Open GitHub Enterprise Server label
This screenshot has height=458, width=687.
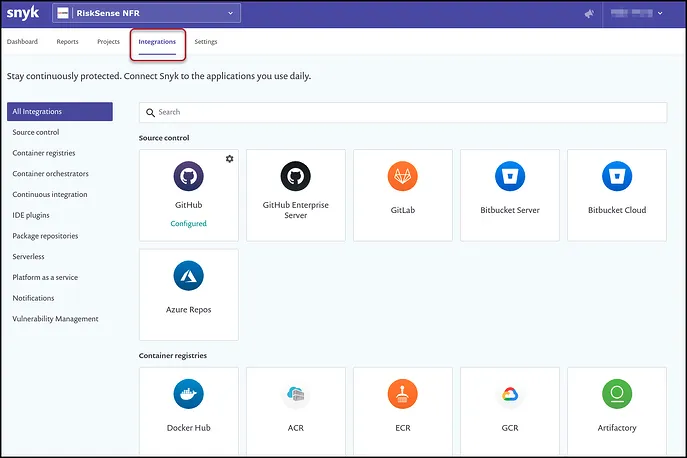(x=296, y=210)
